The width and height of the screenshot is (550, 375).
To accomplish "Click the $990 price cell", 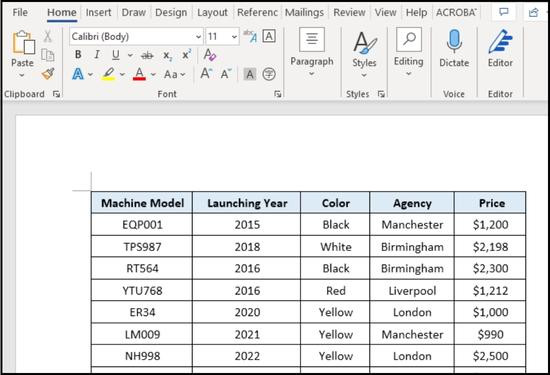I will (x=490, y=334).
